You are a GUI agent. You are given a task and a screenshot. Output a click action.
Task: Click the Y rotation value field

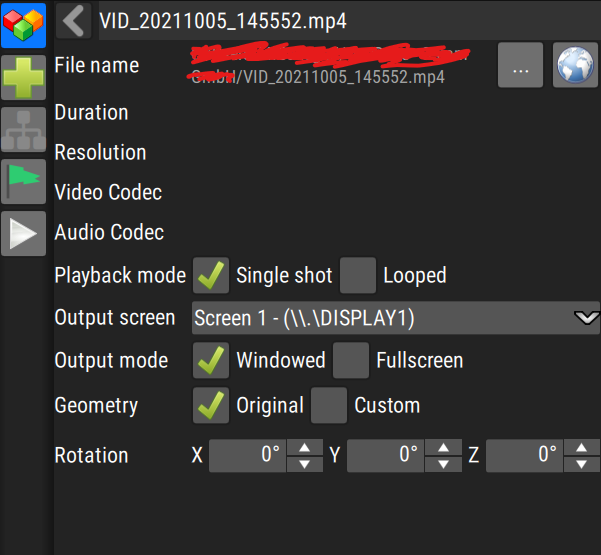pyautogui.click(x=386, y=456)
